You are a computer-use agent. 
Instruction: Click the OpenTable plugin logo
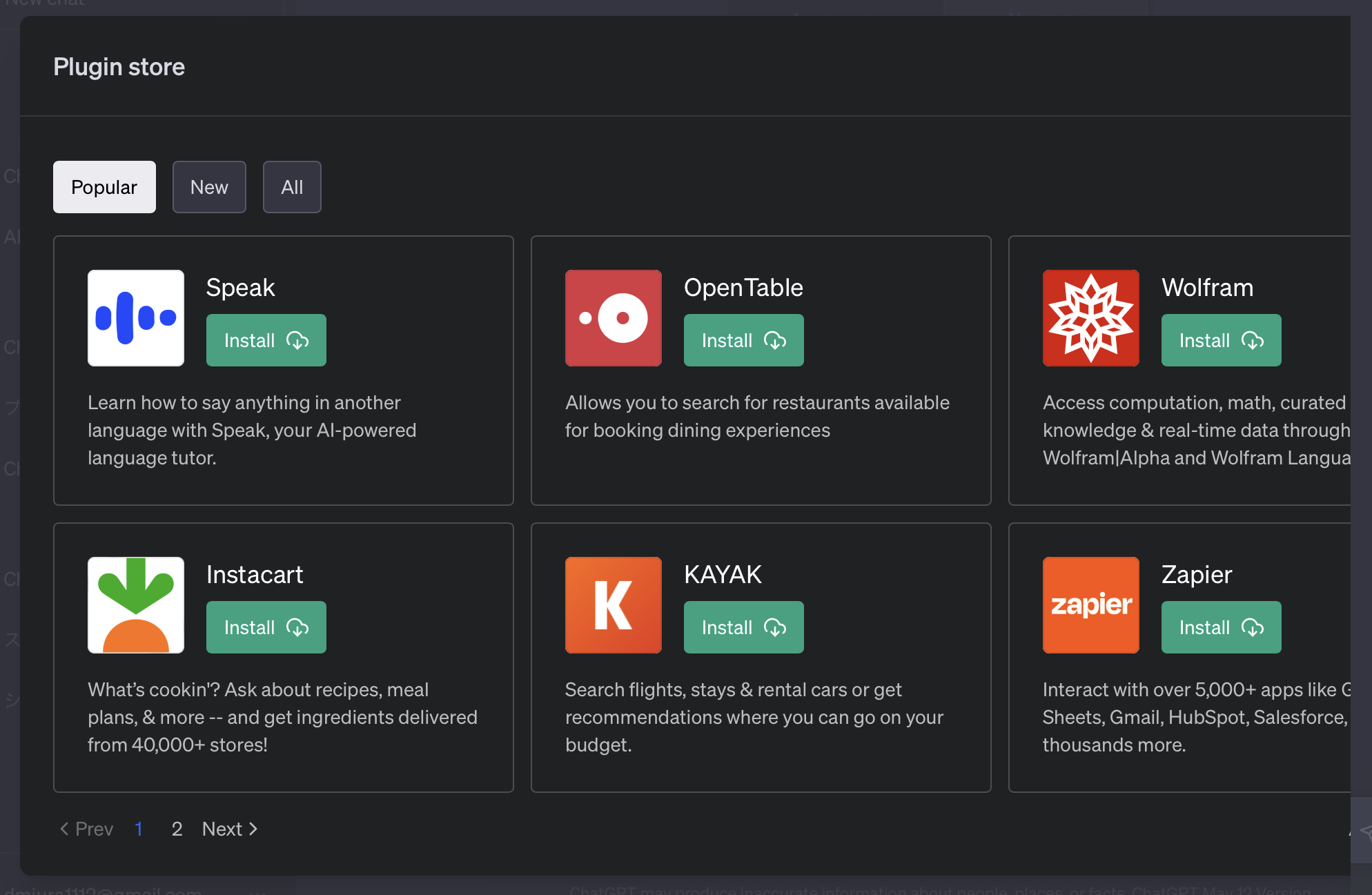614,318
